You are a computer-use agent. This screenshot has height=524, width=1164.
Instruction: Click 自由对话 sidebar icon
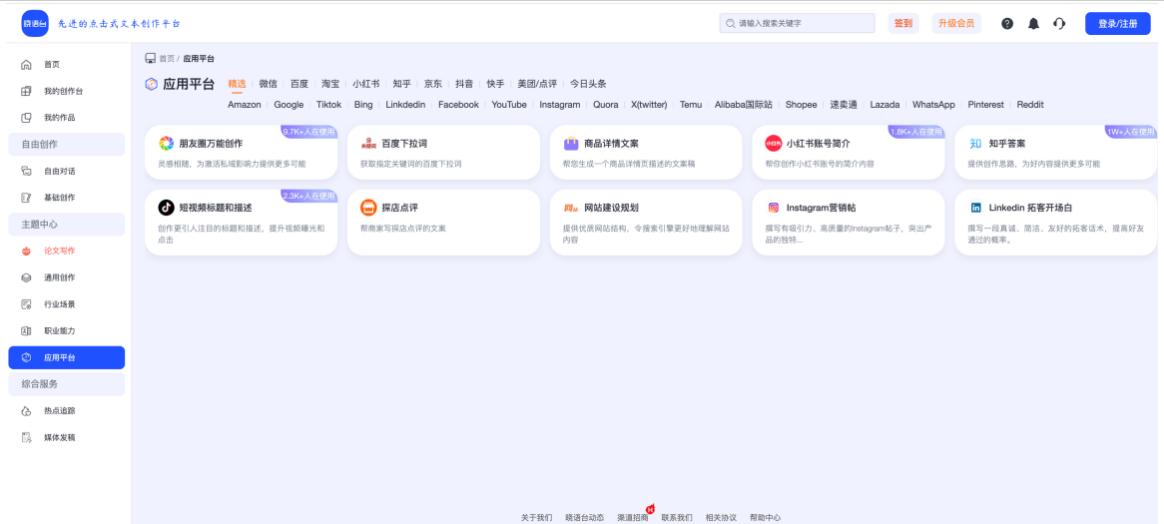[27, 171]
